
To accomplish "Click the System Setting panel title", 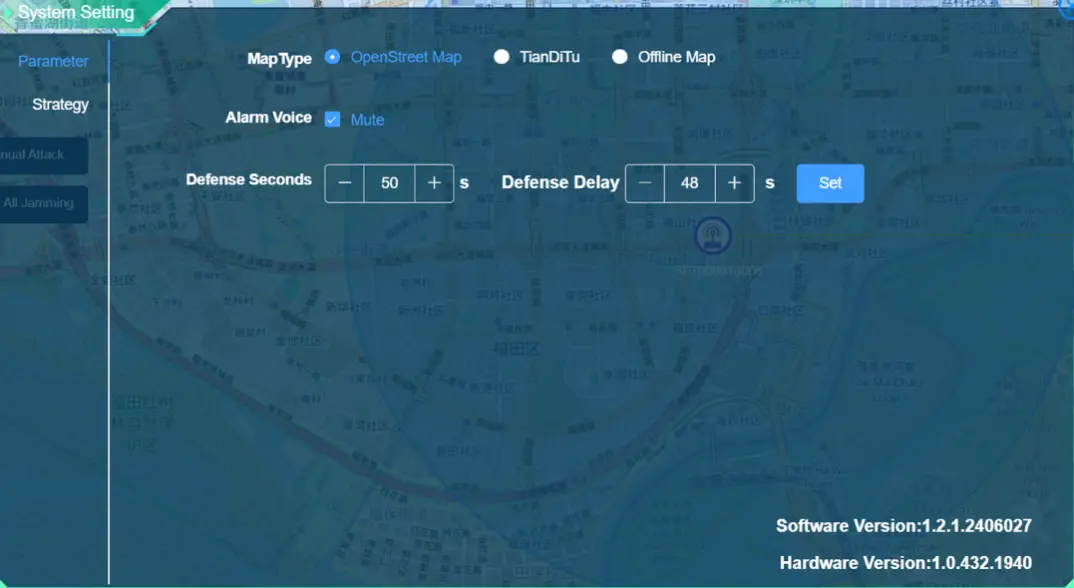I will (x=76, y=13).
